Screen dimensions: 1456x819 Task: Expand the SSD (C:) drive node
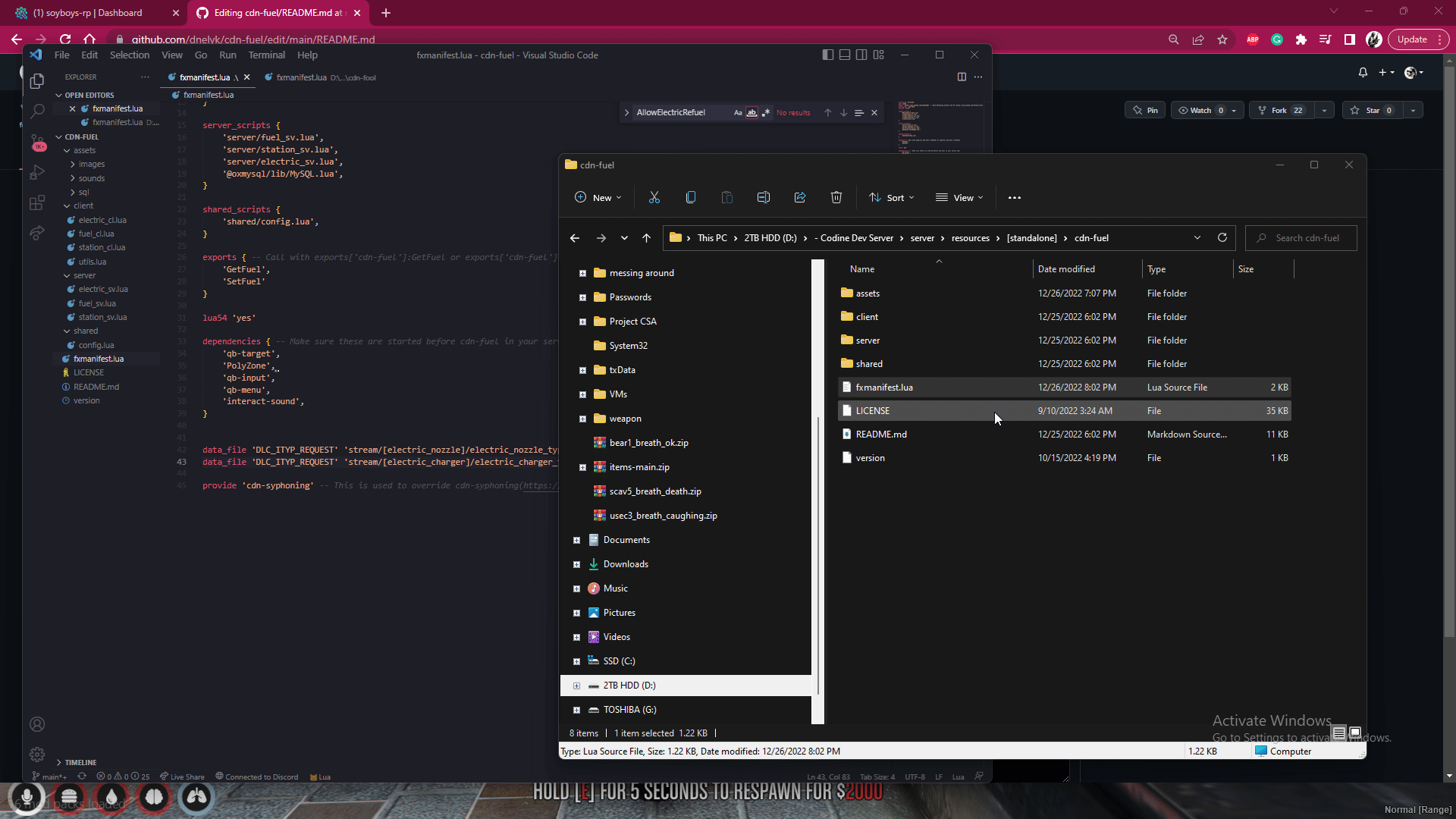(576, 661)
